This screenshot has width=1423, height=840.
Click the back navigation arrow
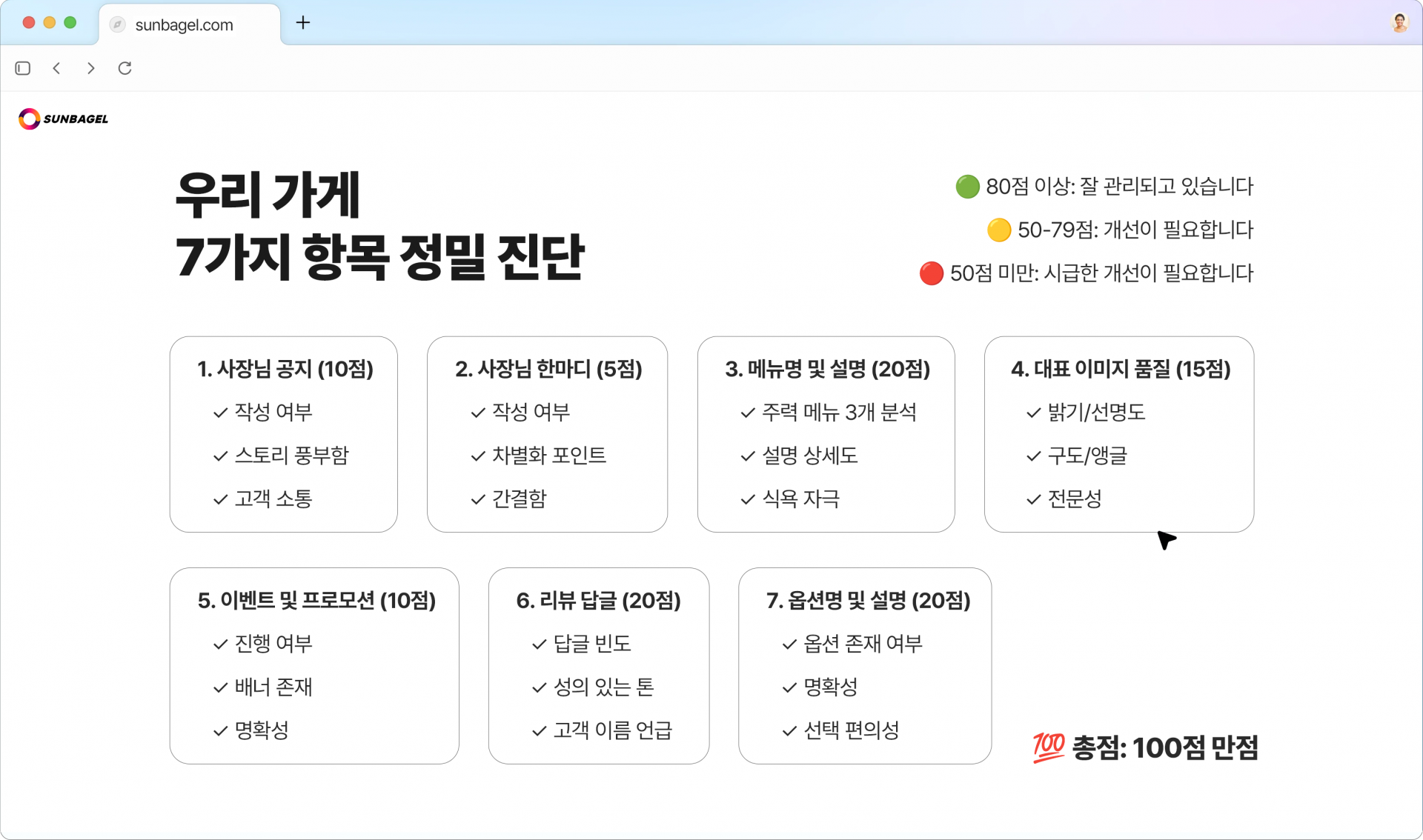point(56,68)
